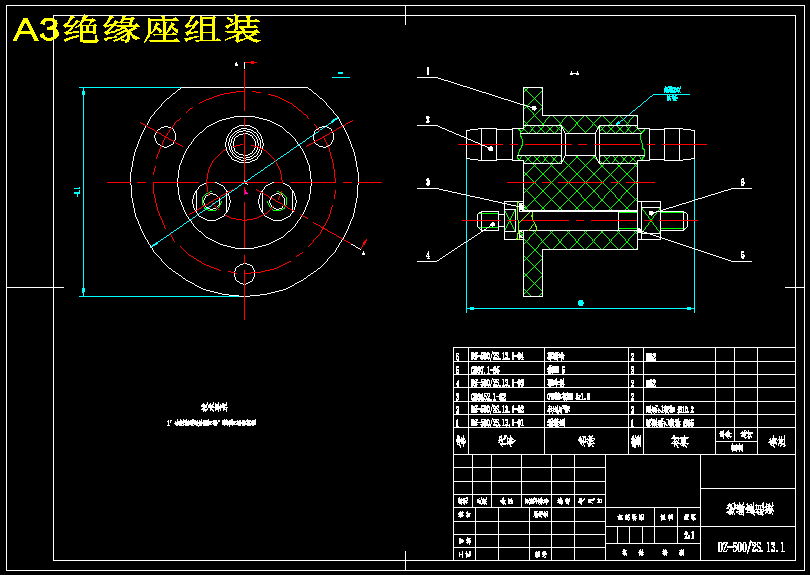Select the threaded hole with concentric circles

[244, 143]
